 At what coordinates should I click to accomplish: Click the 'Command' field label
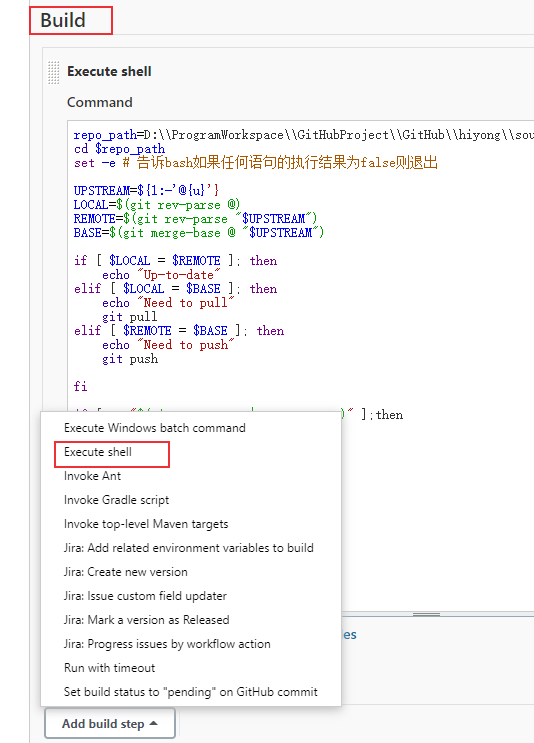(x=100, y=102)
